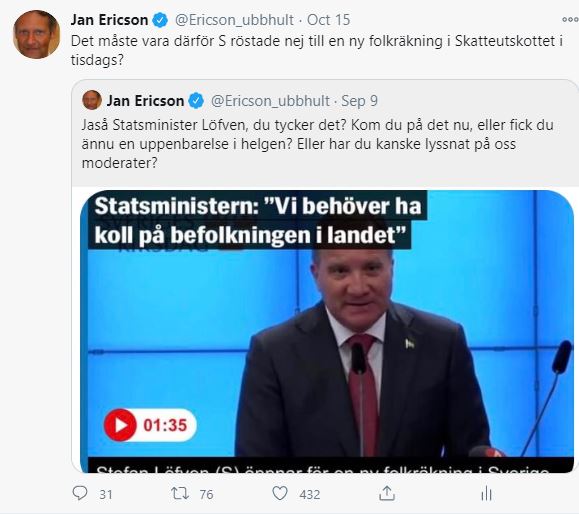Open Jan Ericson name in main tweet
579x514 pixels.
click(109, 20)
